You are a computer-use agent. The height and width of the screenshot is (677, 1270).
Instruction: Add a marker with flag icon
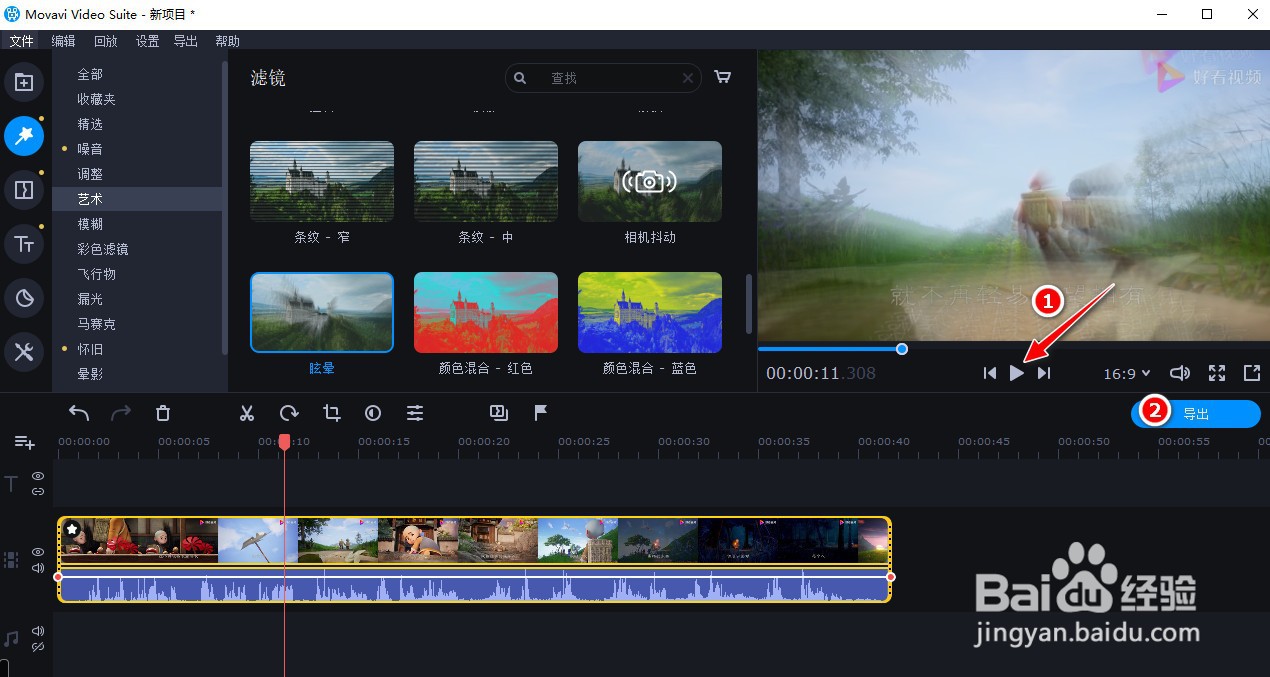pos(541,412)
